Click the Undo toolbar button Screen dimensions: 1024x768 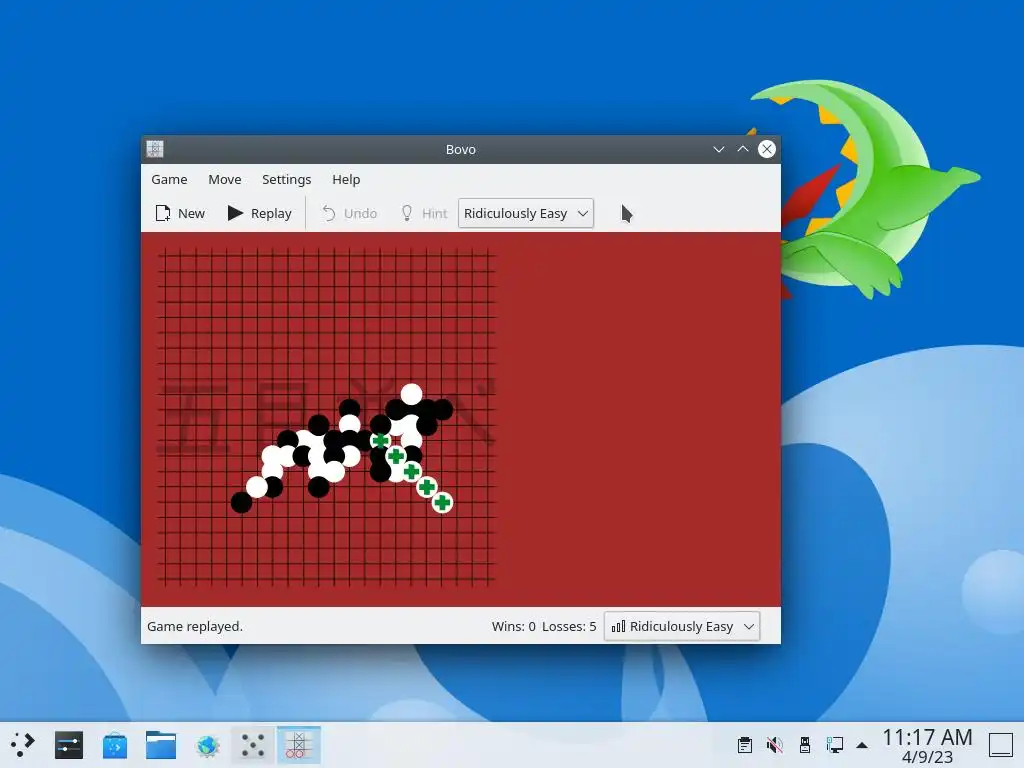click(x=349, y=214)
